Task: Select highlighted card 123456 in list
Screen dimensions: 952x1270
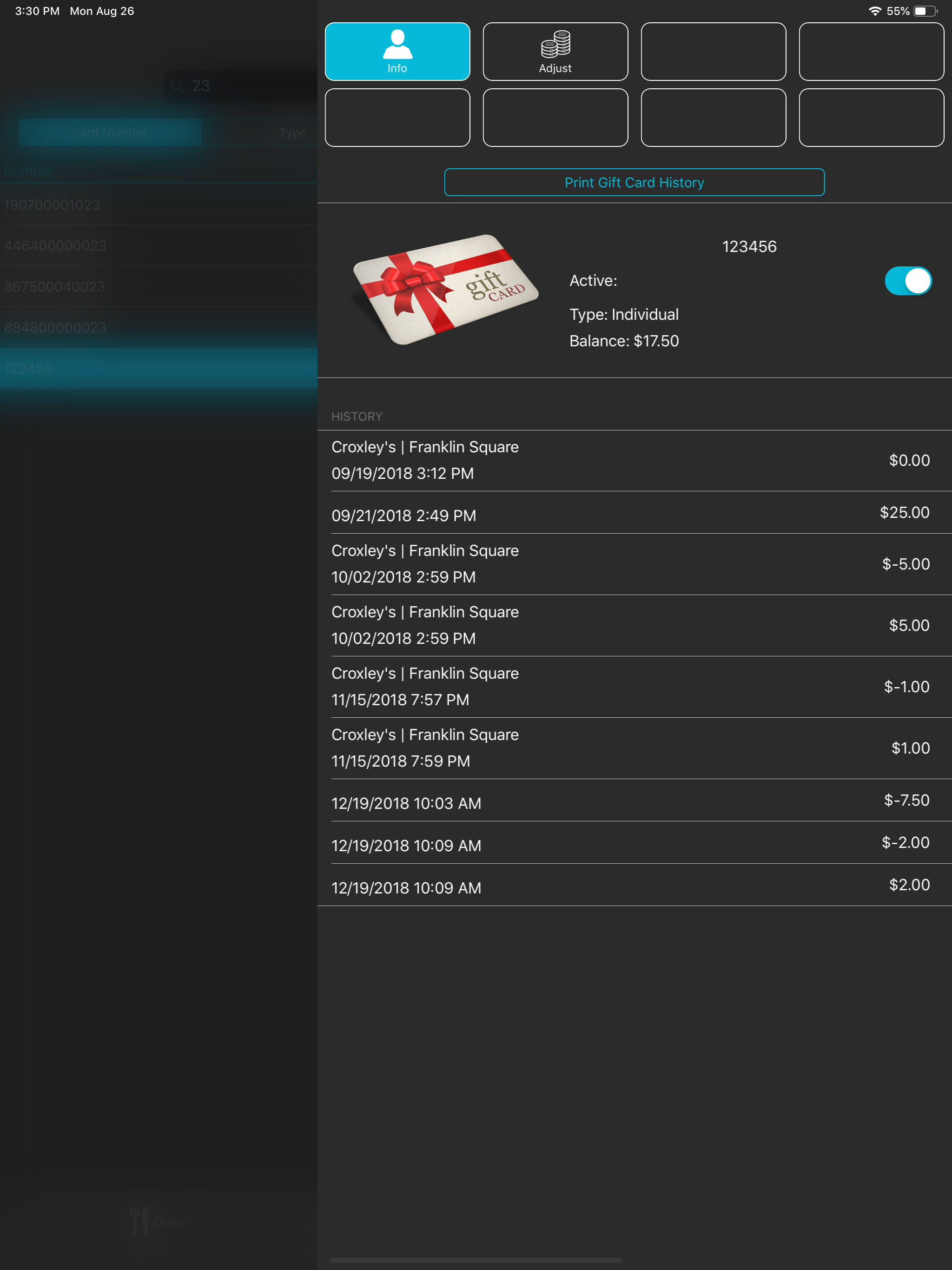Action: click(x=159, y=368)
